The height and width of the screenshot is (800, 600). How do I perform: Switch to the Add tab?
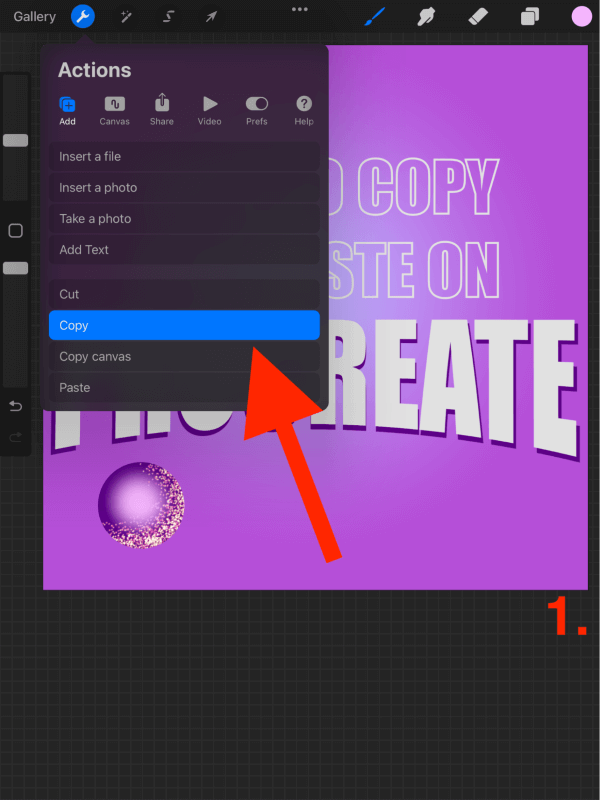67,111
